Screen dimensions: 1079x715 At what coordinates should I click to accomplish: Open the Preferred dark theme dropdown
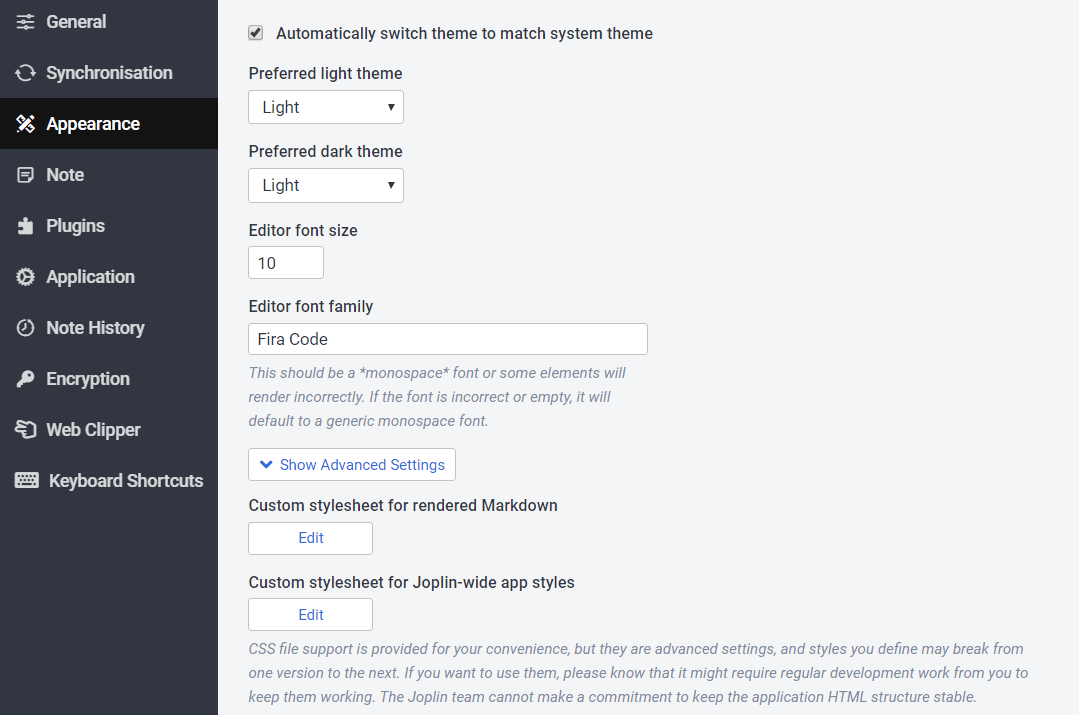click(326, 185)
